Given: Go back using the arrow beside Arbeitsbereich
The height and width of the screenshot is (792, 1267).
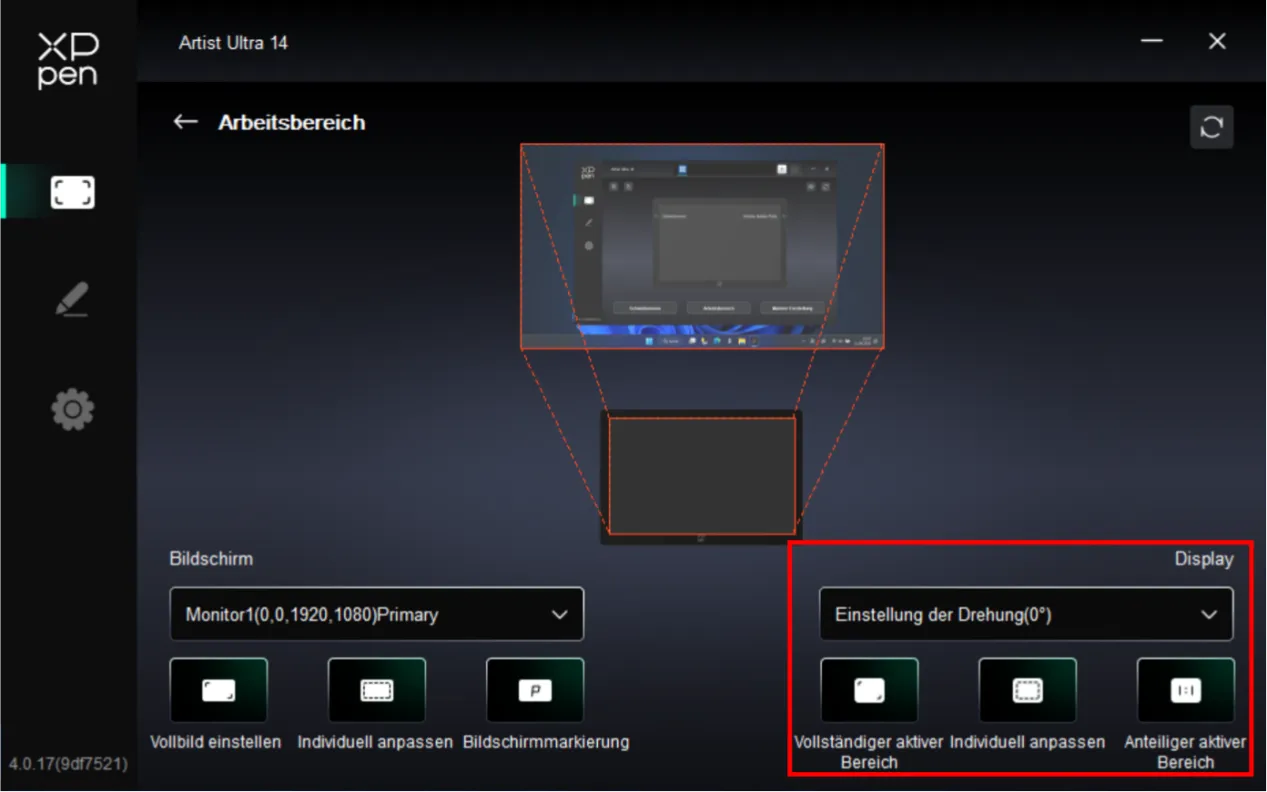Looking at the screenshot, I should 185,122.
